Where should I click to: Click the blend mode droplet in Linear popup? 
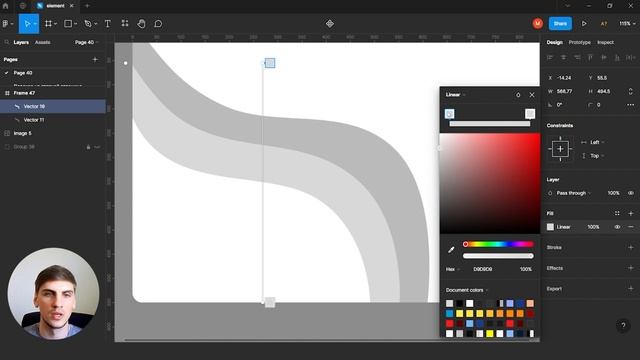[518, 95]
